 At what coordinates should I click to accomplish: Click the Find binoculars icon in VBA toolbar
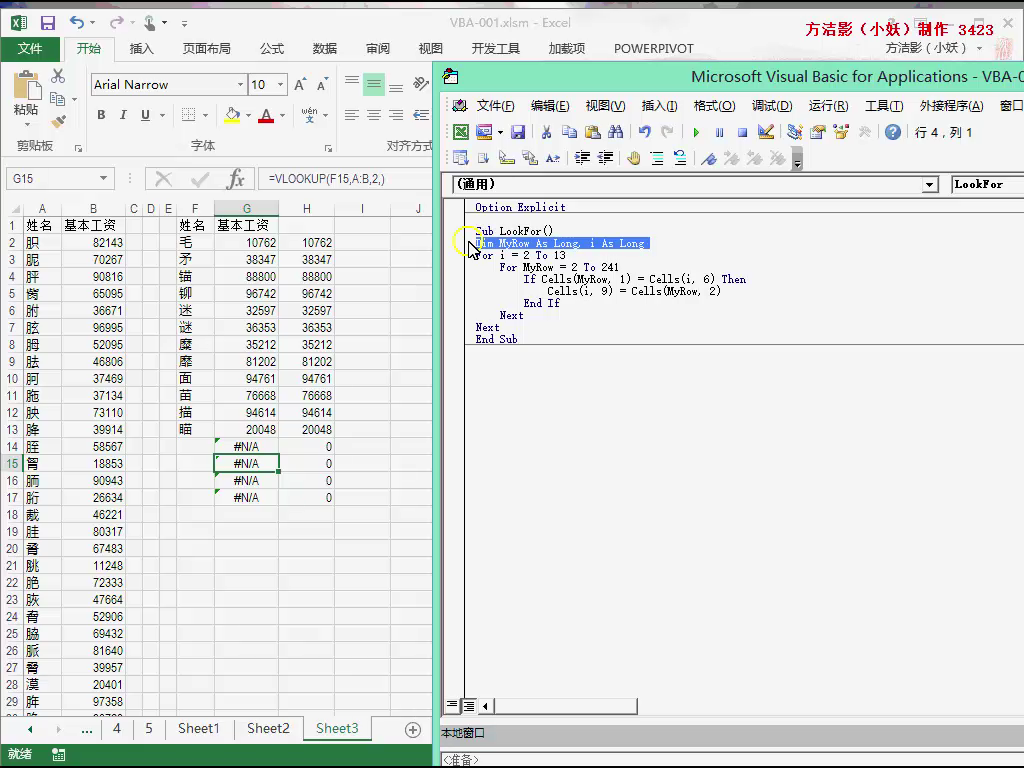pos(615,132)
